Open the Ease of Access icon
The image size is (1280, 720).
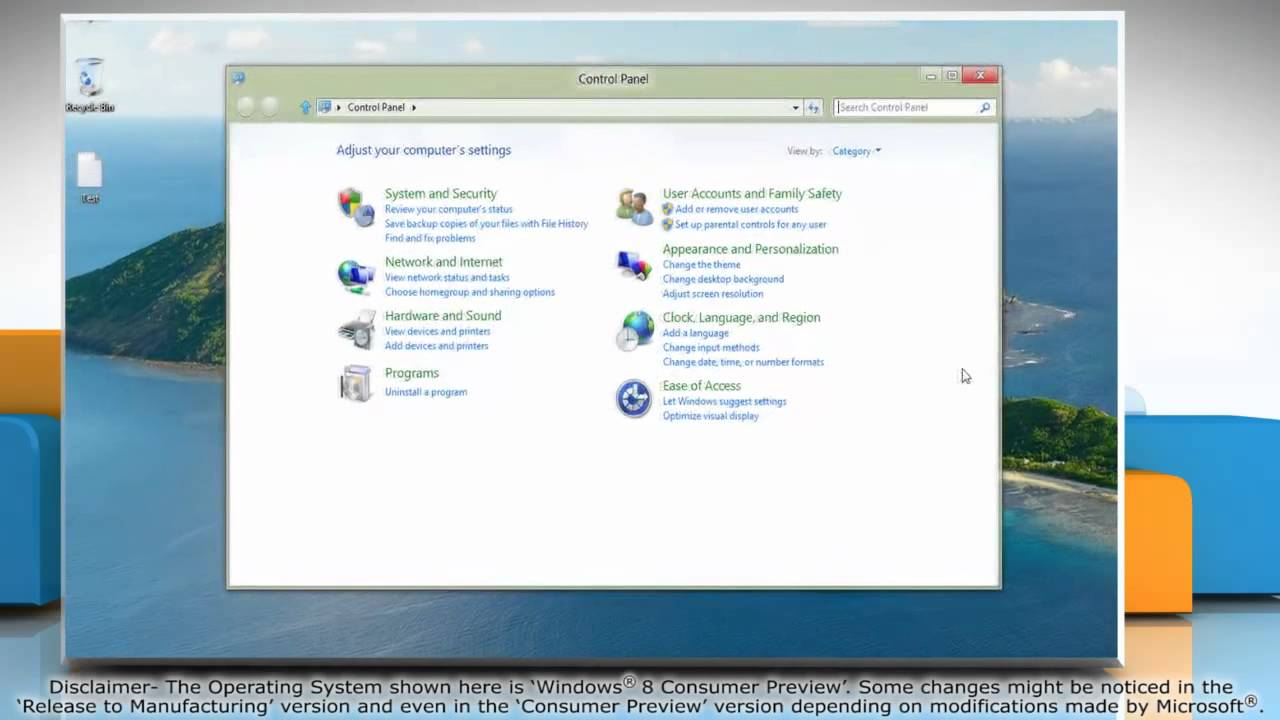634,398
